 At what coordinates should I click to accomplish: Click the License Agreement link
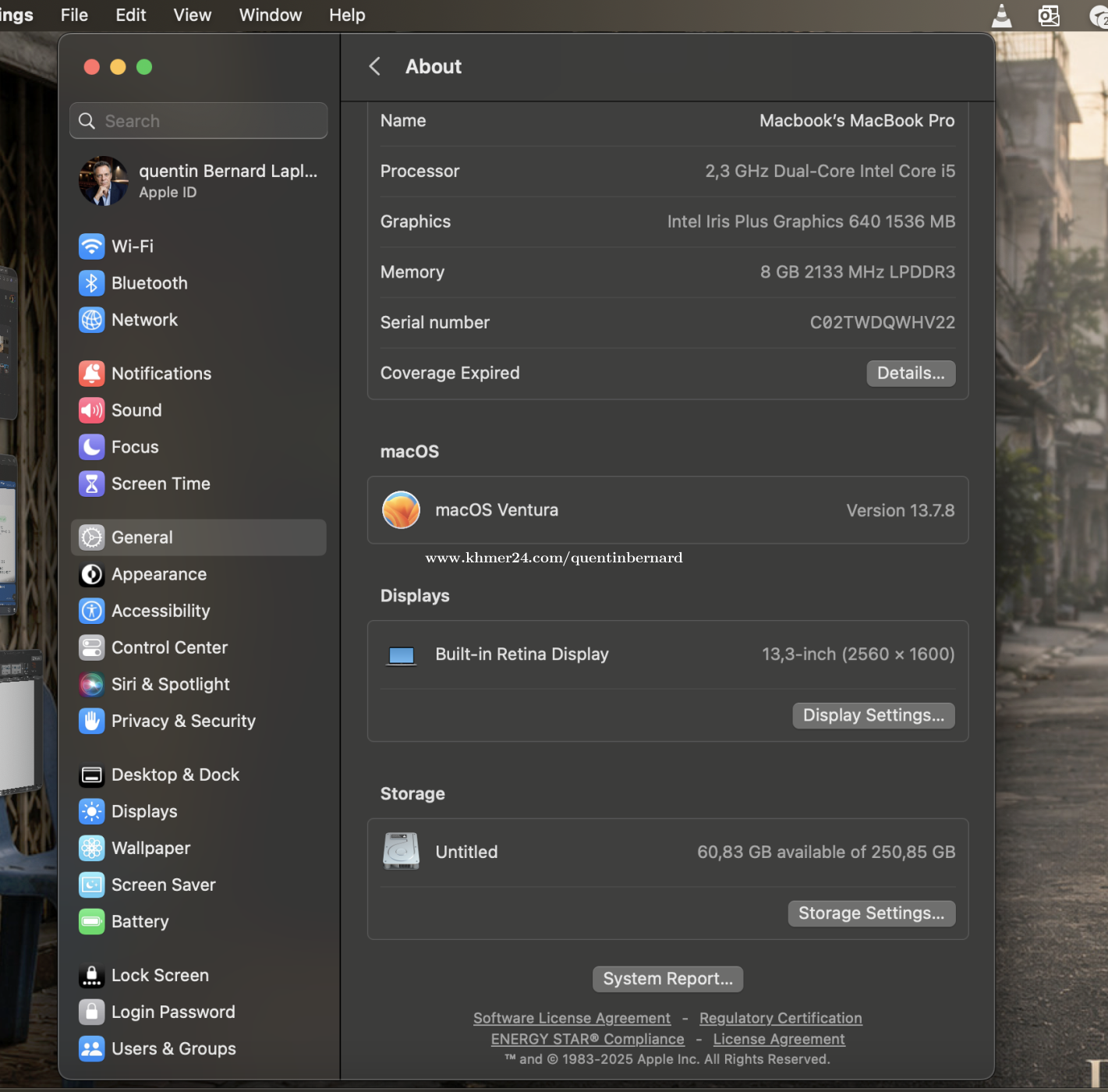pyautogui.click(x=779, y=1039)
